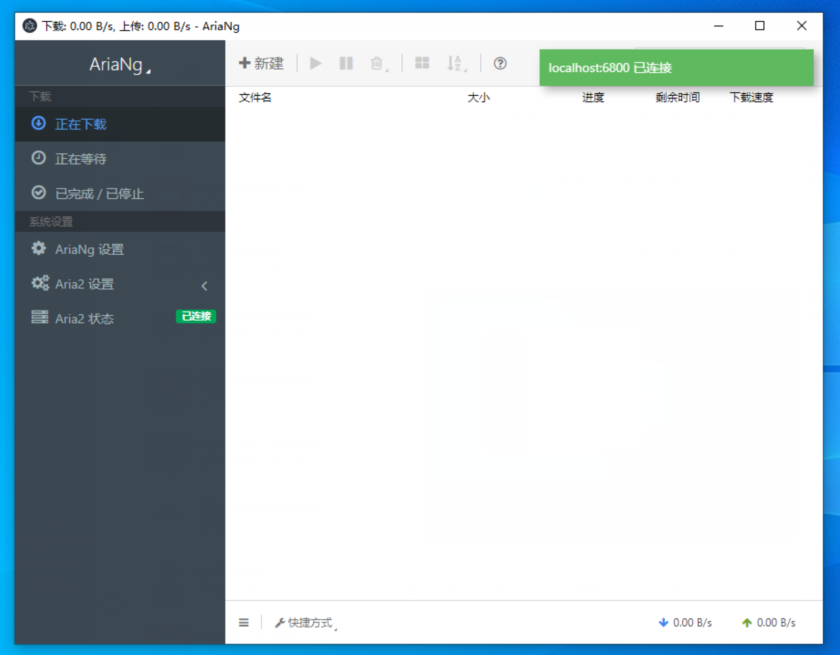Screen dimensions: 840x655
Task: Open the AriaNg title dropdown
Action: [x=120, y=64]
